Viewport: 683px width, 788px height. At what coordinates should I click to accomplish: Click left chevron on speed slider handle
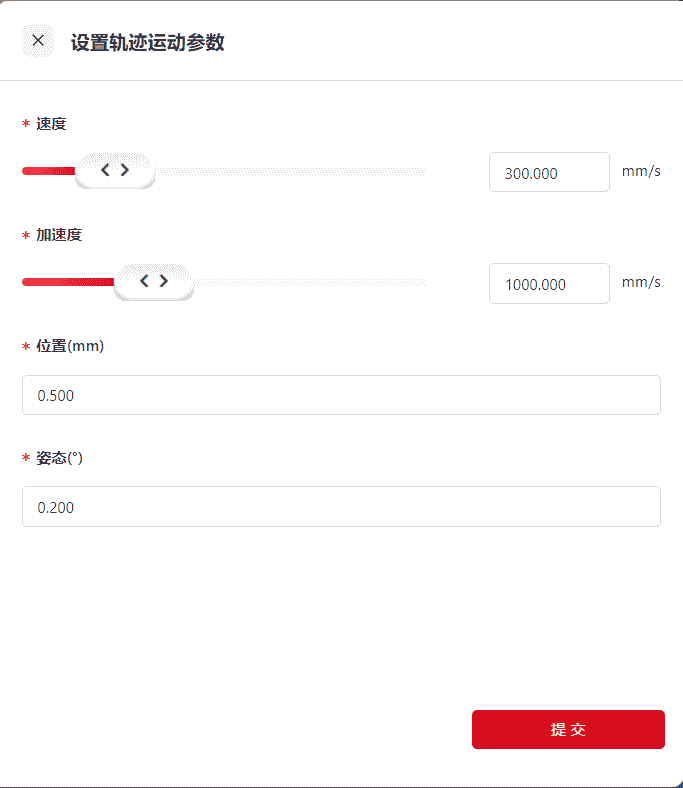tap(105, 170)
